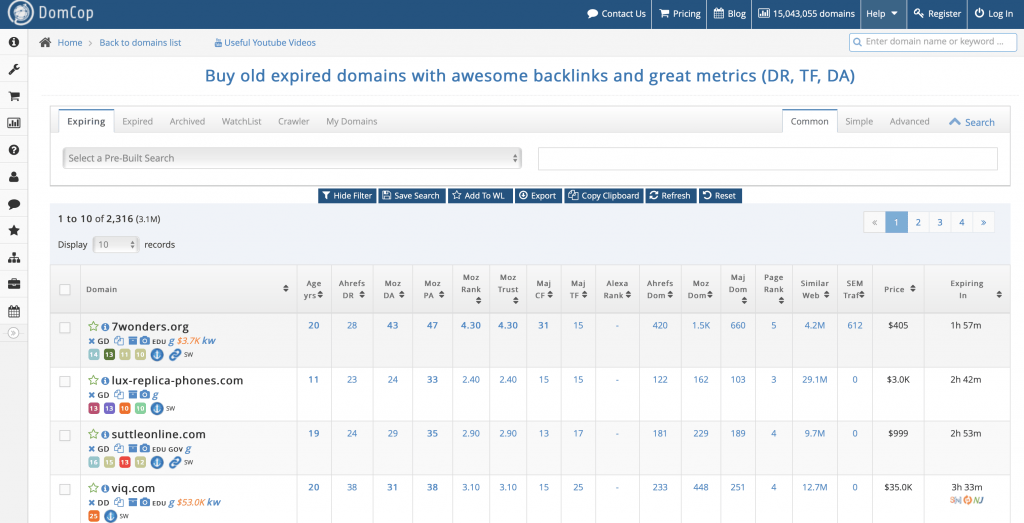This screenshot has width=1024, height=523.
Task: Star 7wonders.org to add to watchlist
Action: tap(93, 326)
